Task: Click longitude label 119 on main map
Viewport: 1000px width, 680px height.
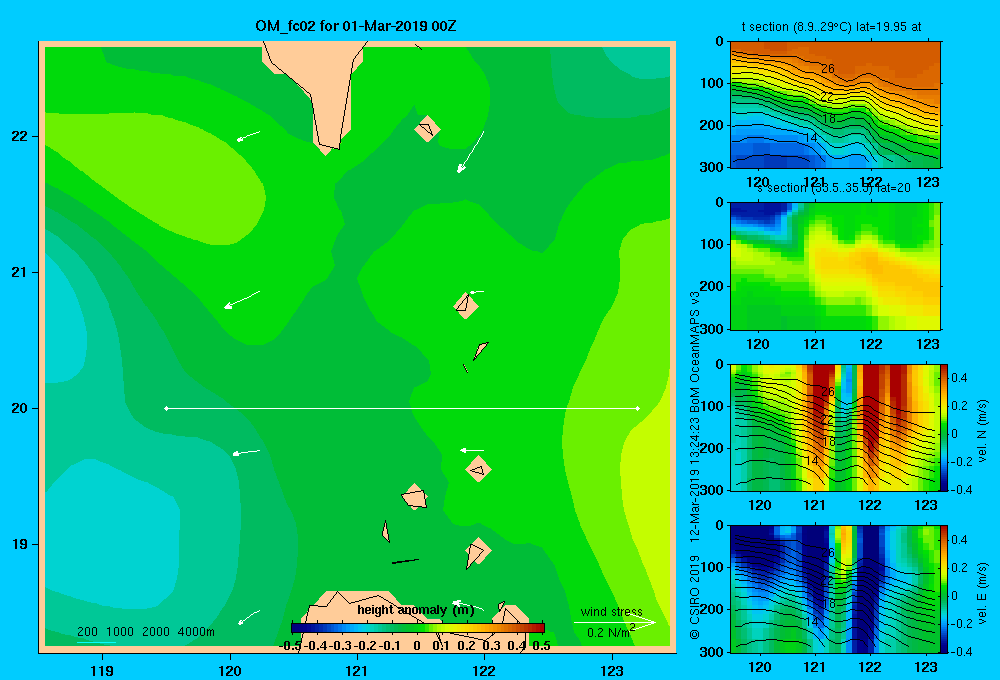Action: [102, 670]
